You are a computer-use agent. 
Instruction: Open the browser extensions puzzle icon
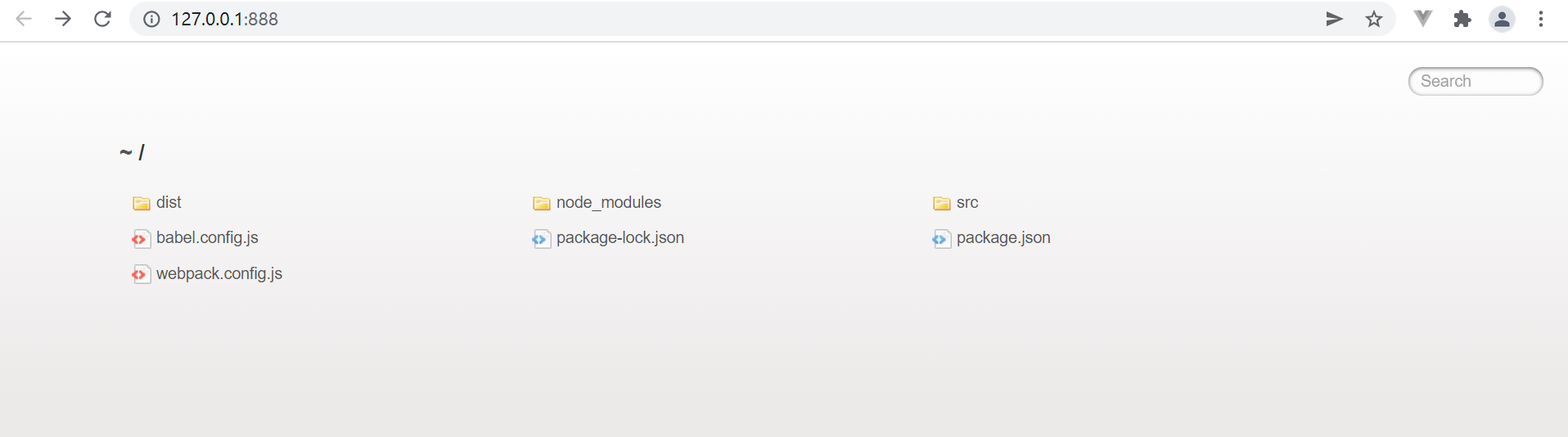click(x=1462, y=19)
